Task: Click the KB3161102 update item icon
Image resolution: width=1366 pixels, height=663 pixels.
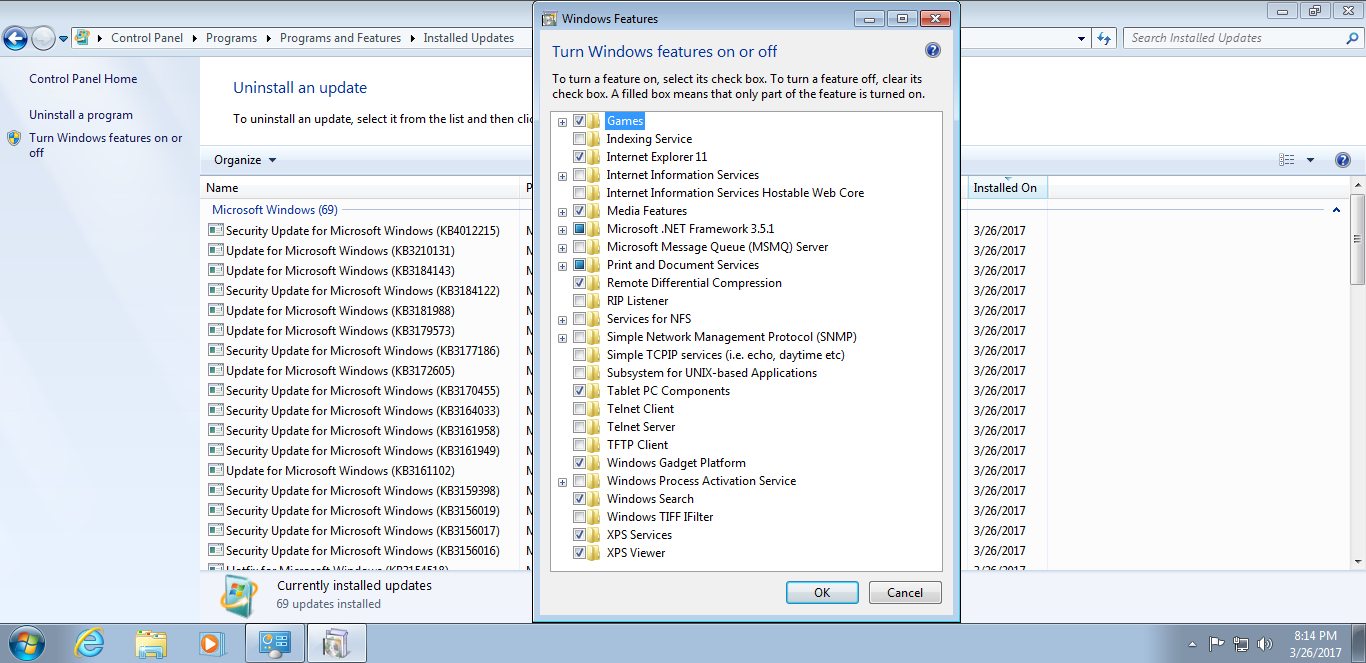Action: 215,470
